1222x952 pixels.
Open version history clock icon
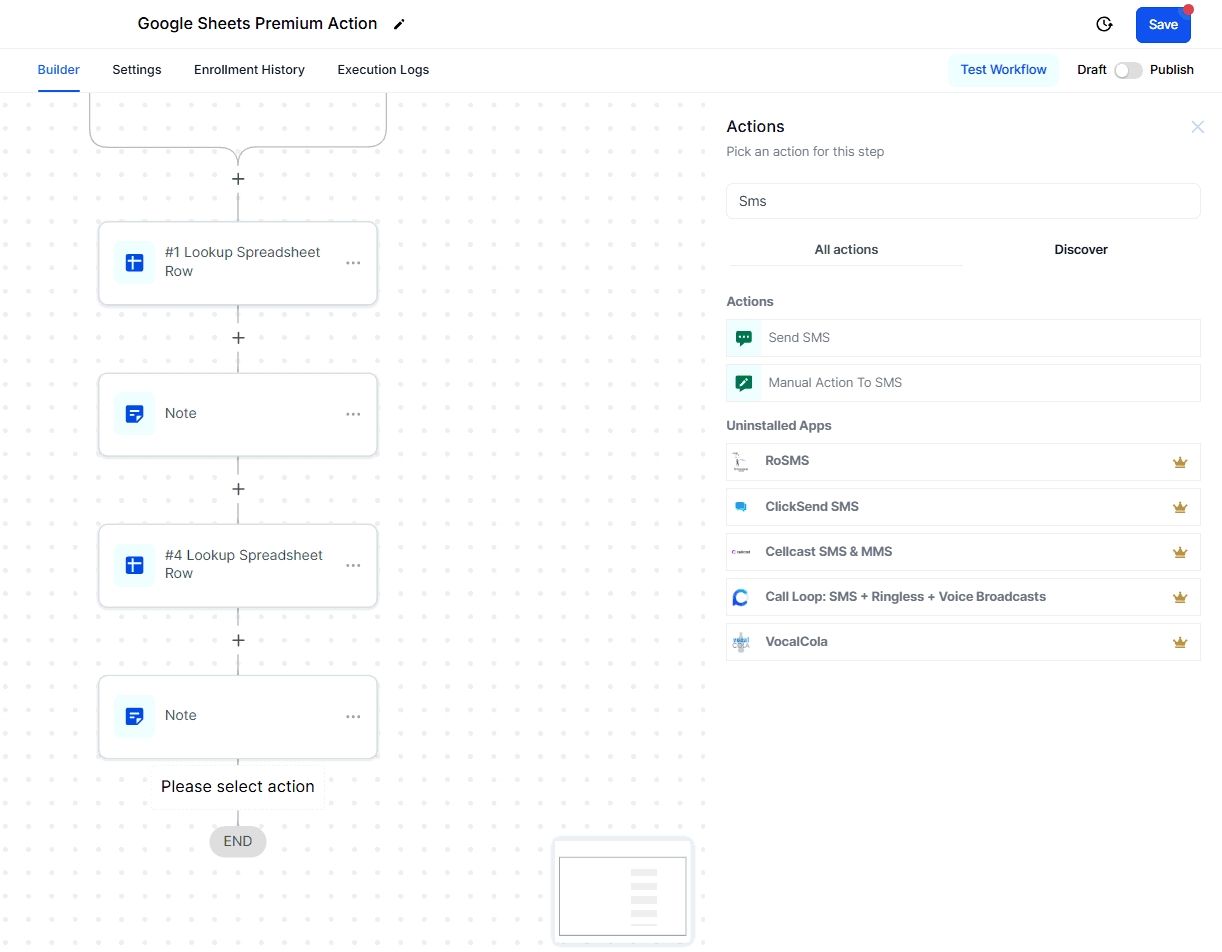coord(1104,24)
